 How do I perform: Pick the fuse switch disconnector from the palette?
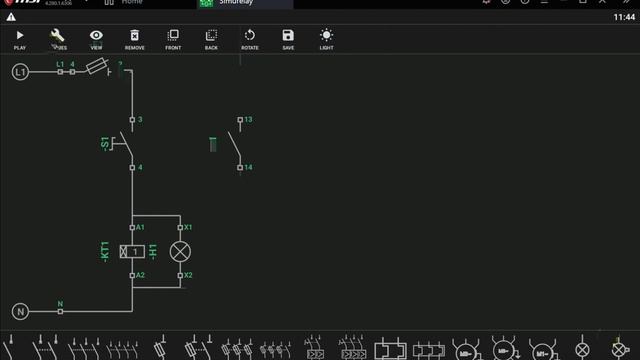tap(198, 347)
